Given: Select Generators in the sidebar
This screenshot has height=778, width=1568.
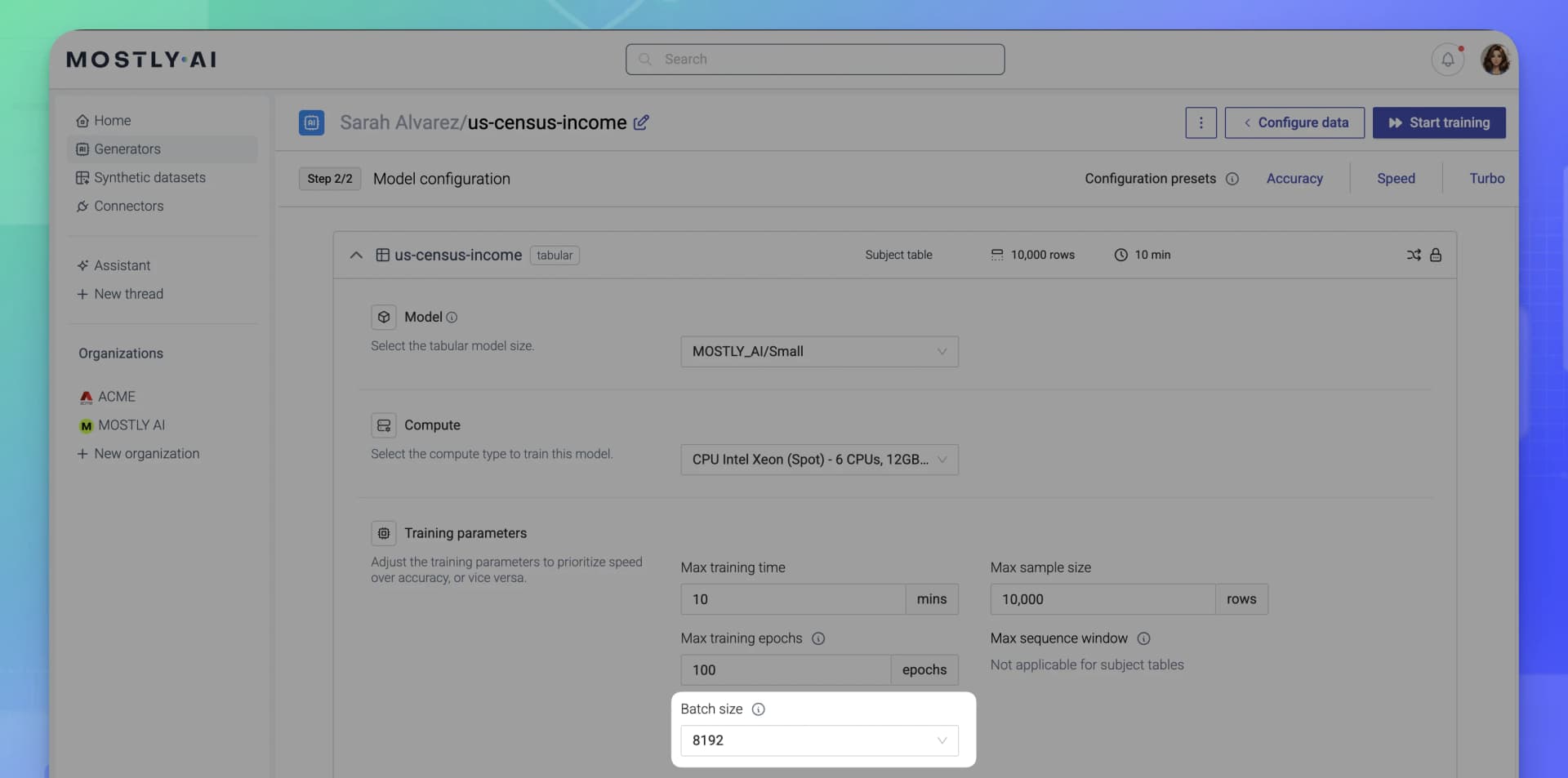Looking at the screenshot, I should 127,149.
